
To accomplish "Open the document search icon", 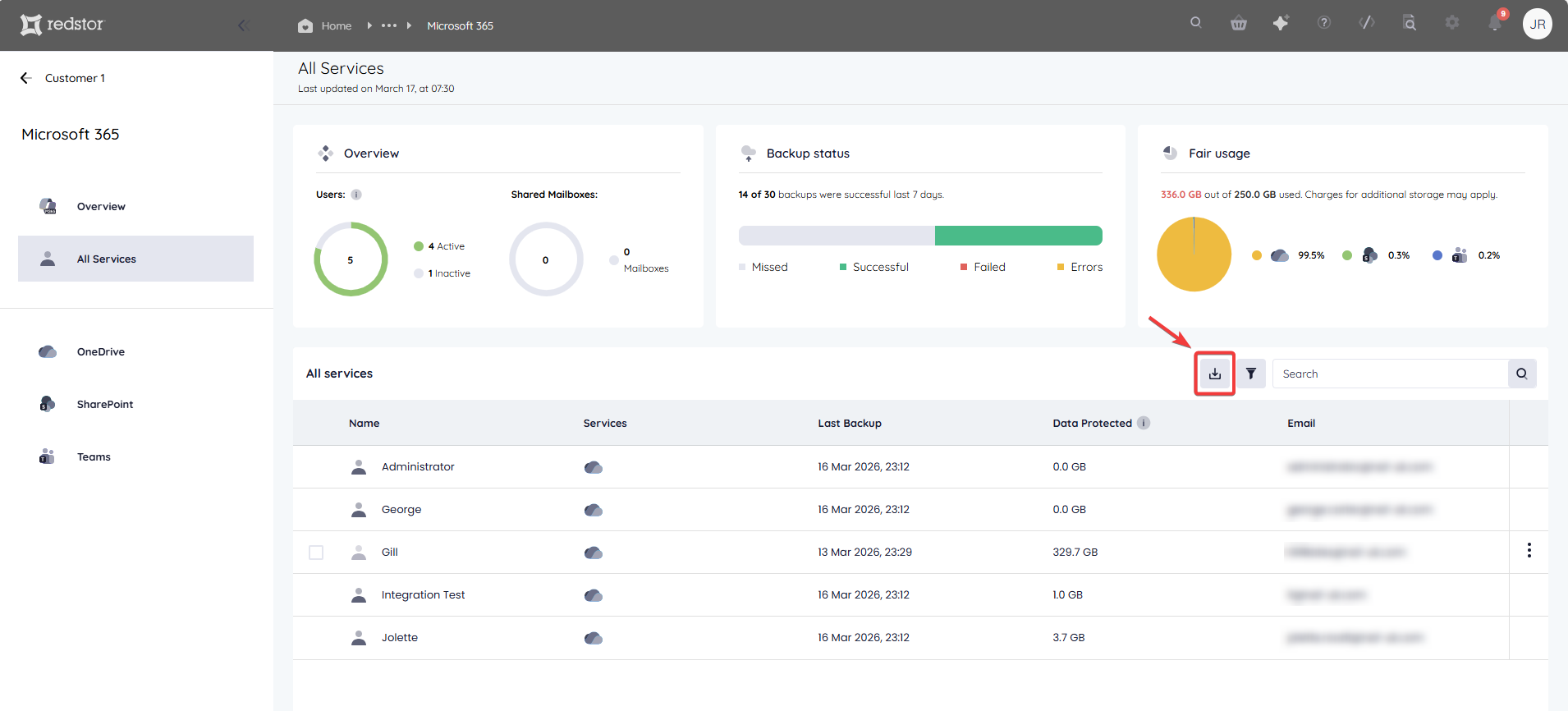I will 1410,23.
